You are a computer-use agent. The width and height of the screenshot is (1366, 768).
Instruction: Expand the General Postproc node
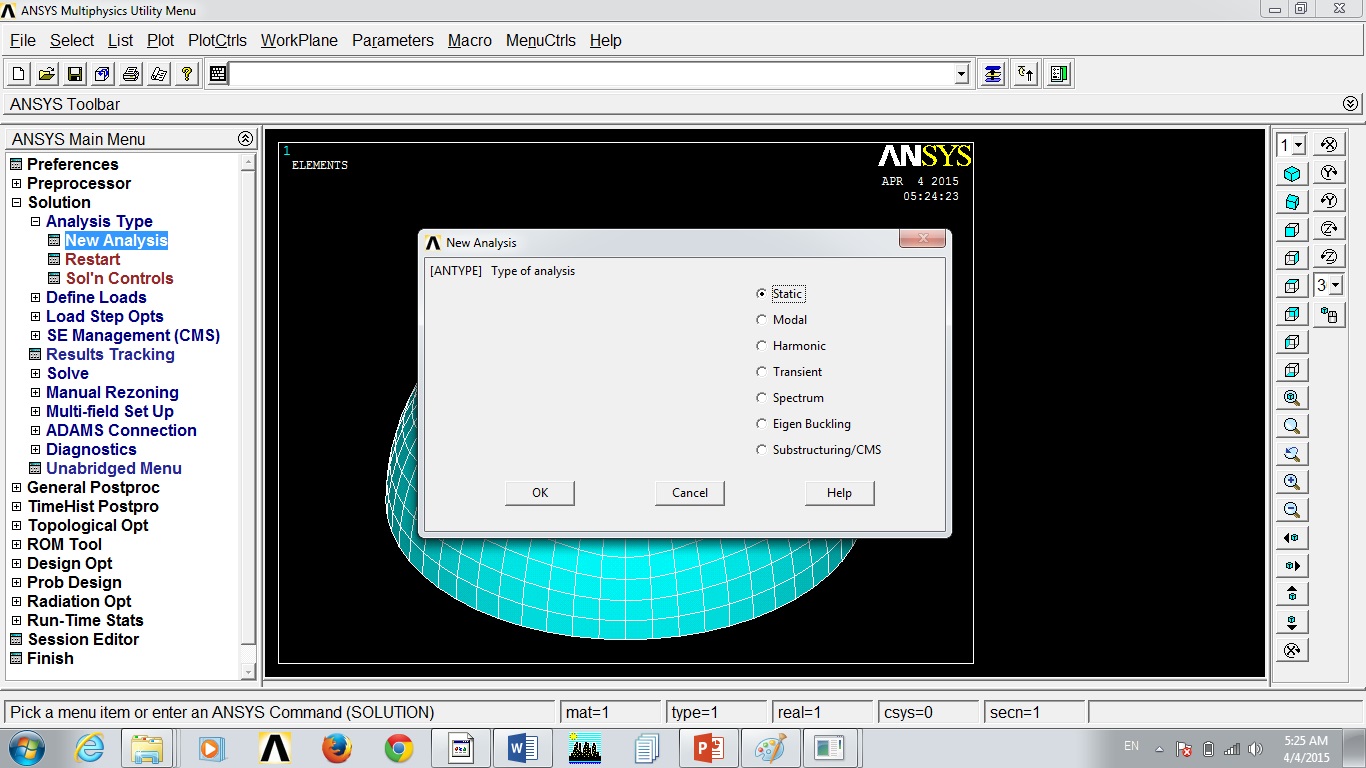point(16,488)
